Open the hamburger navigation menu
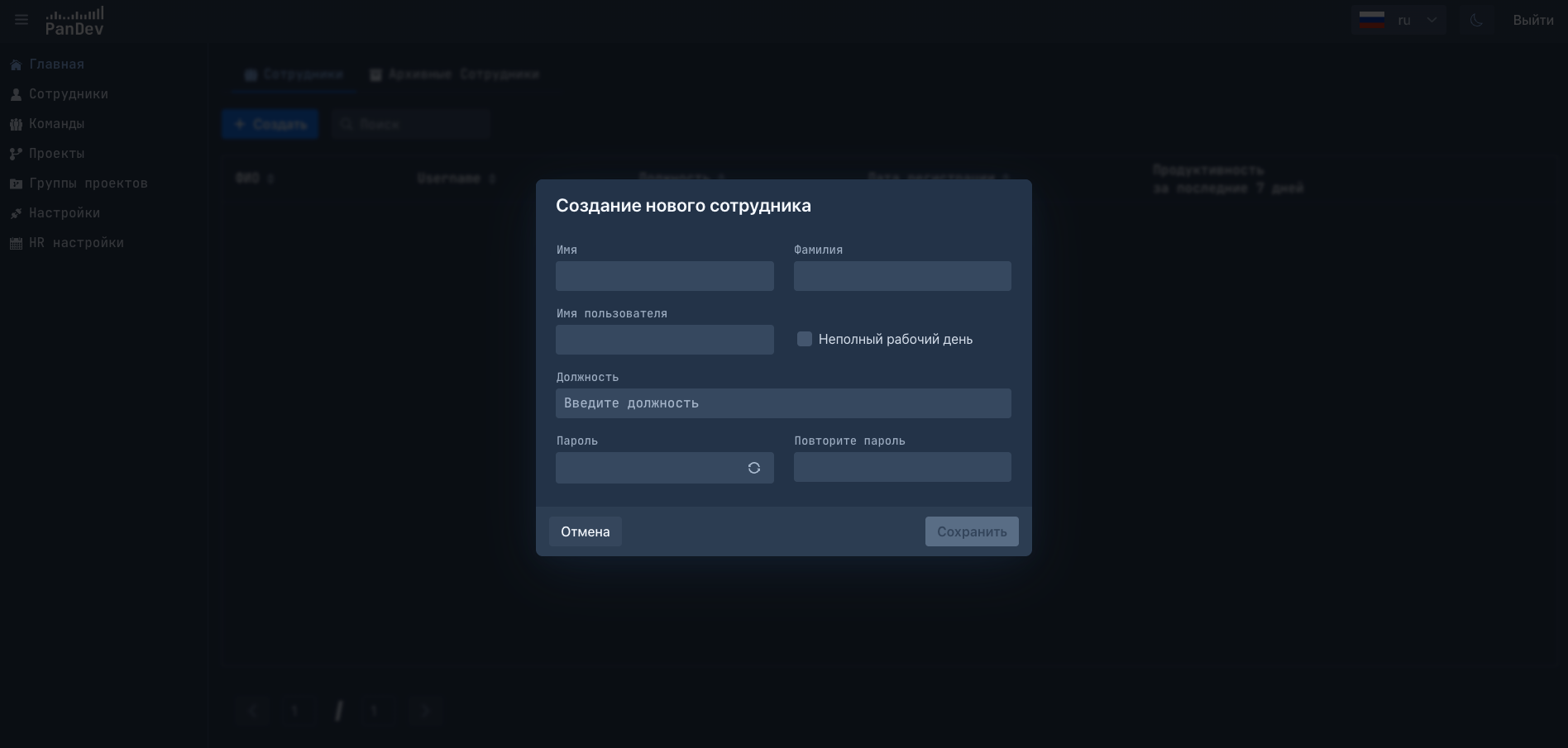Image resolution: width=1568 pixels, height=748 pixels. click(x=21, y=19)
